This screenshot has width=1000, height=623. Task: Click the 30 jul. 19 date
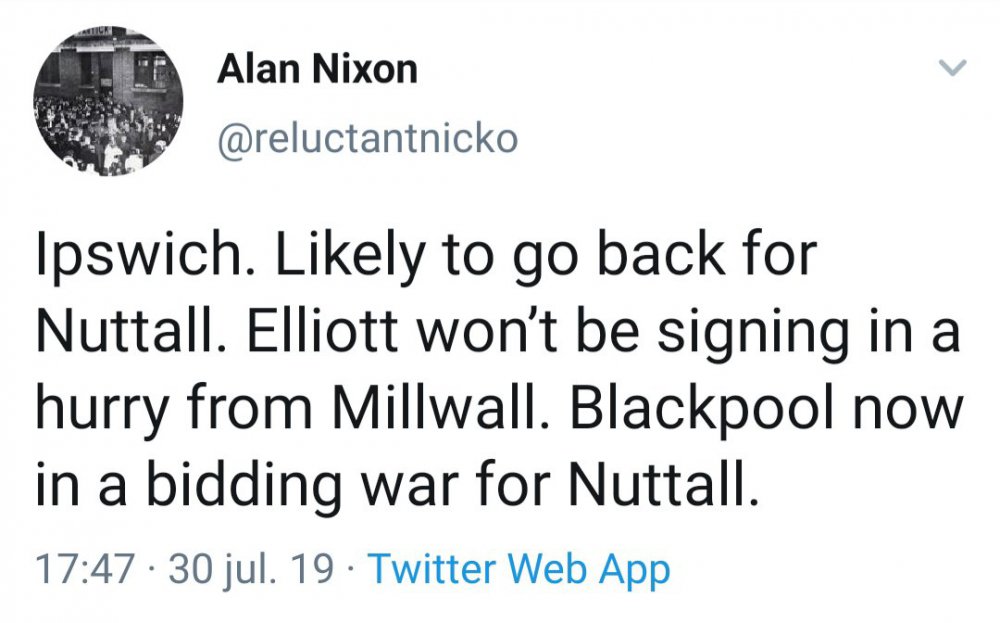pyautogui.click(x=252, y=570)
